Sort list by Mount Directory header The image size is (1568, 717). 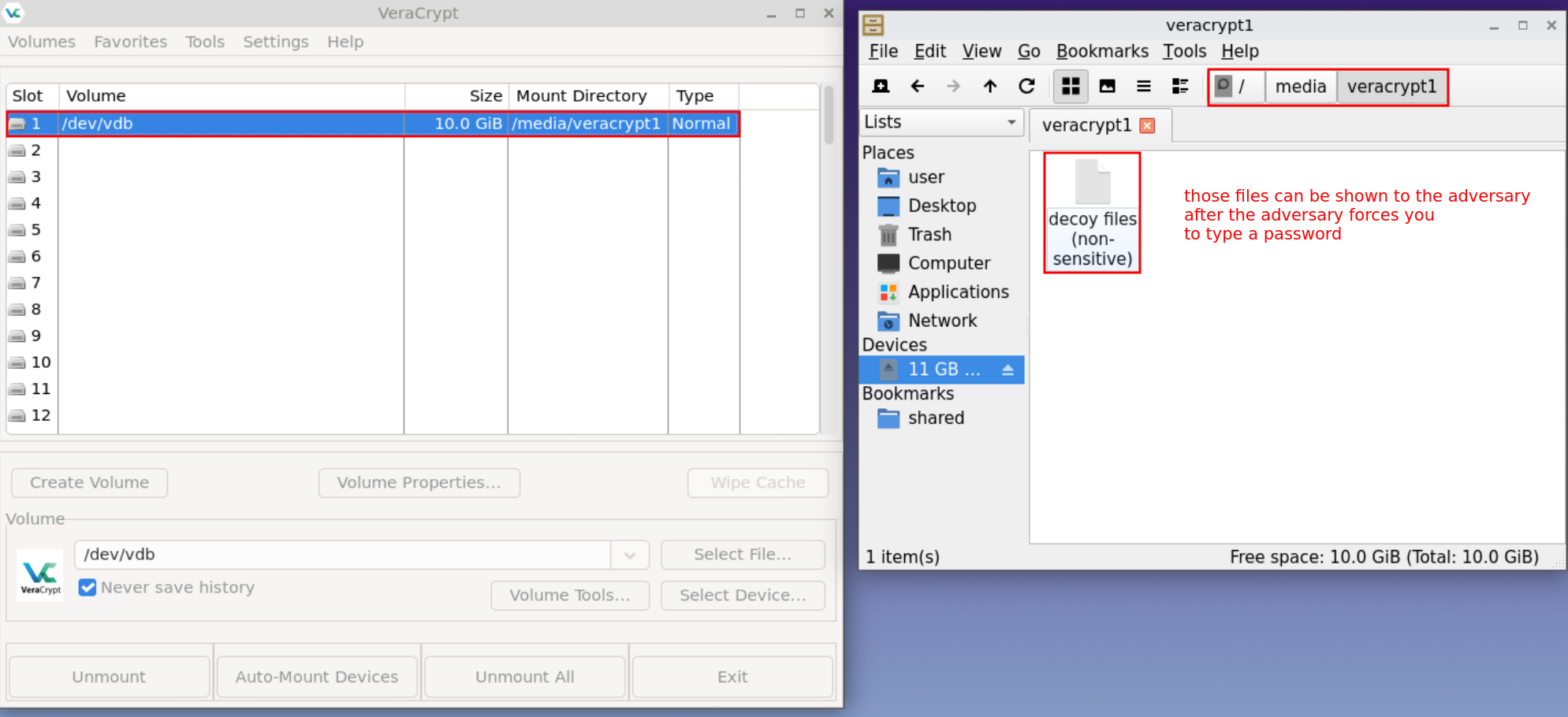tap(589, 96)
